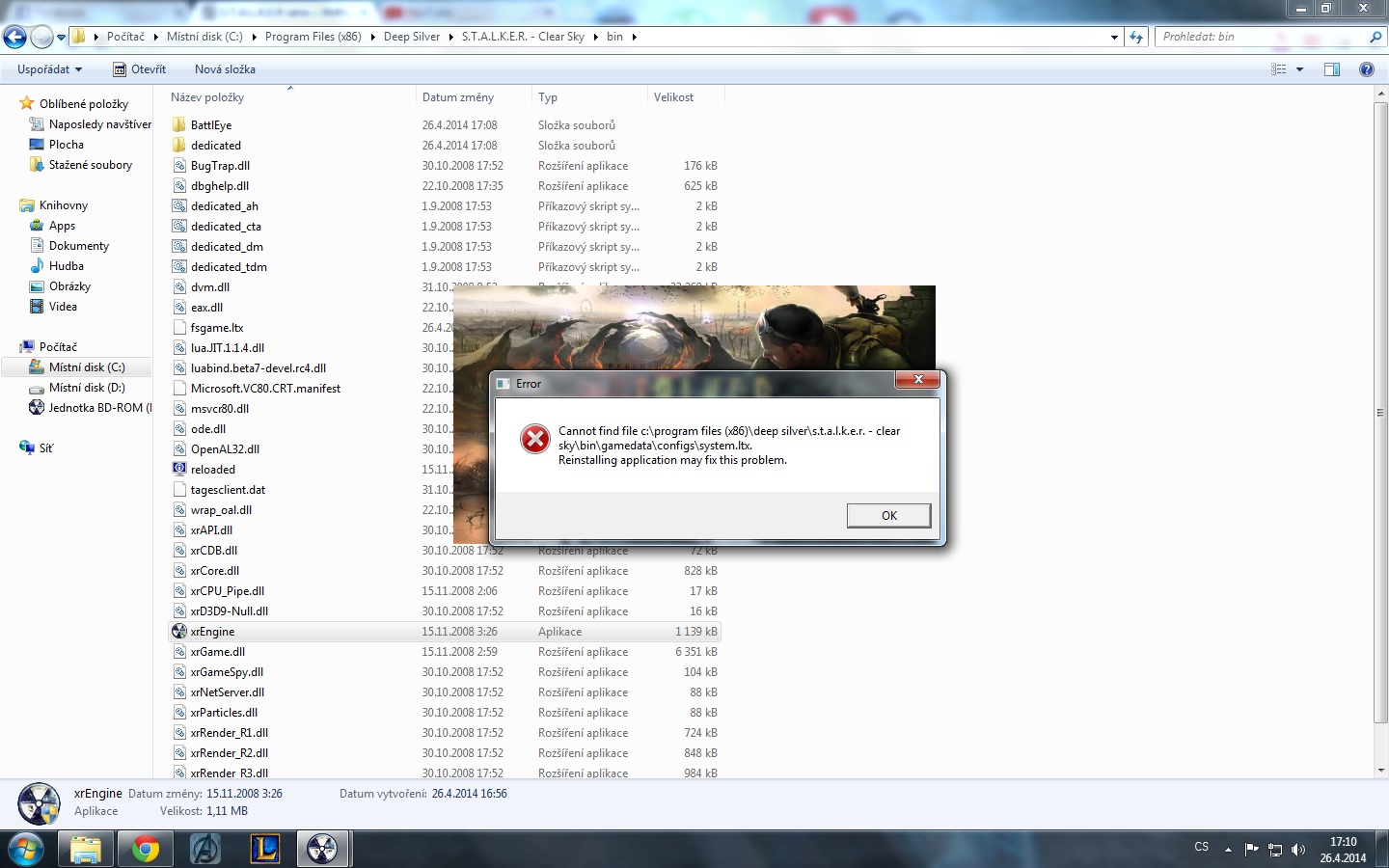Screen dimensions: 1389x868
Task: Select the xrEngine application icon
Action: pos(178,632)
